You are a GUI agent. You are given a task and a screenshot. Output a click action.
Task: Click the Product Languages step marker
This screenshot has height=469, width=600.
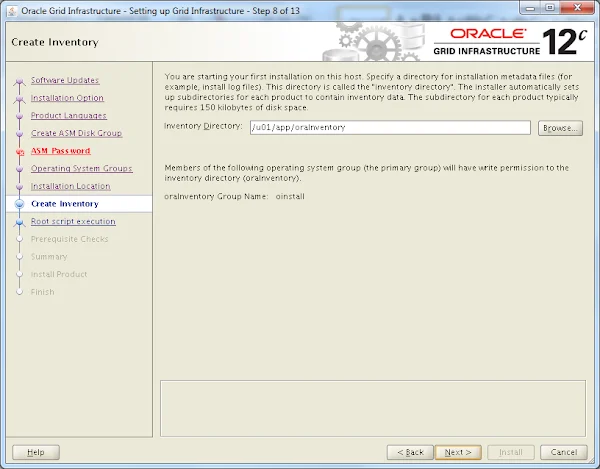pos(20,116)
